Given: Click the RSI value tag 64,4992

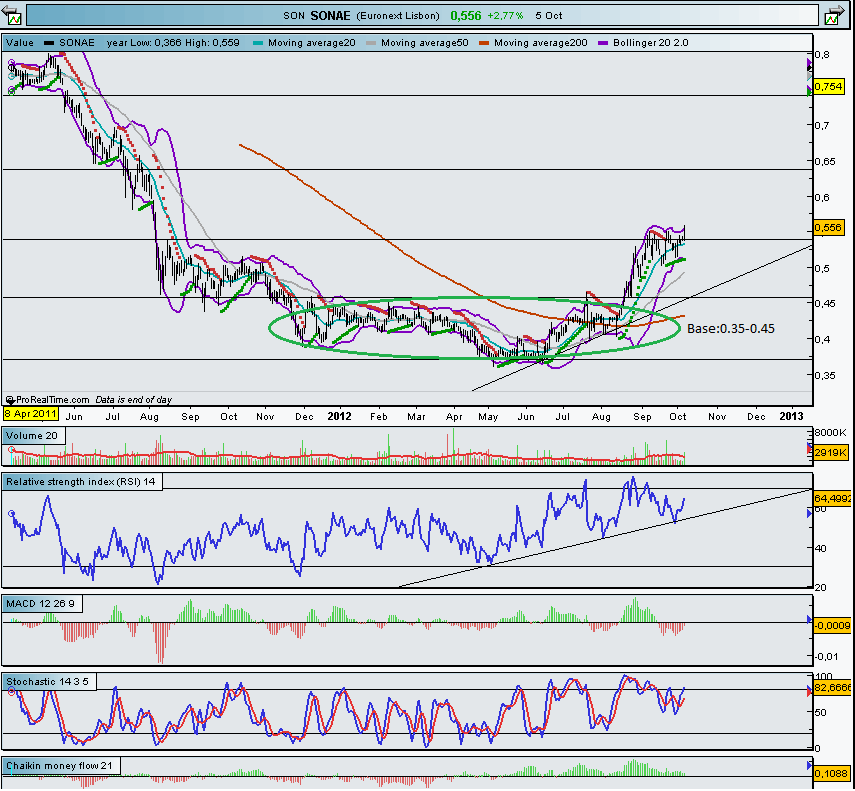Looking at the screenshot, I should click(831, 497).
